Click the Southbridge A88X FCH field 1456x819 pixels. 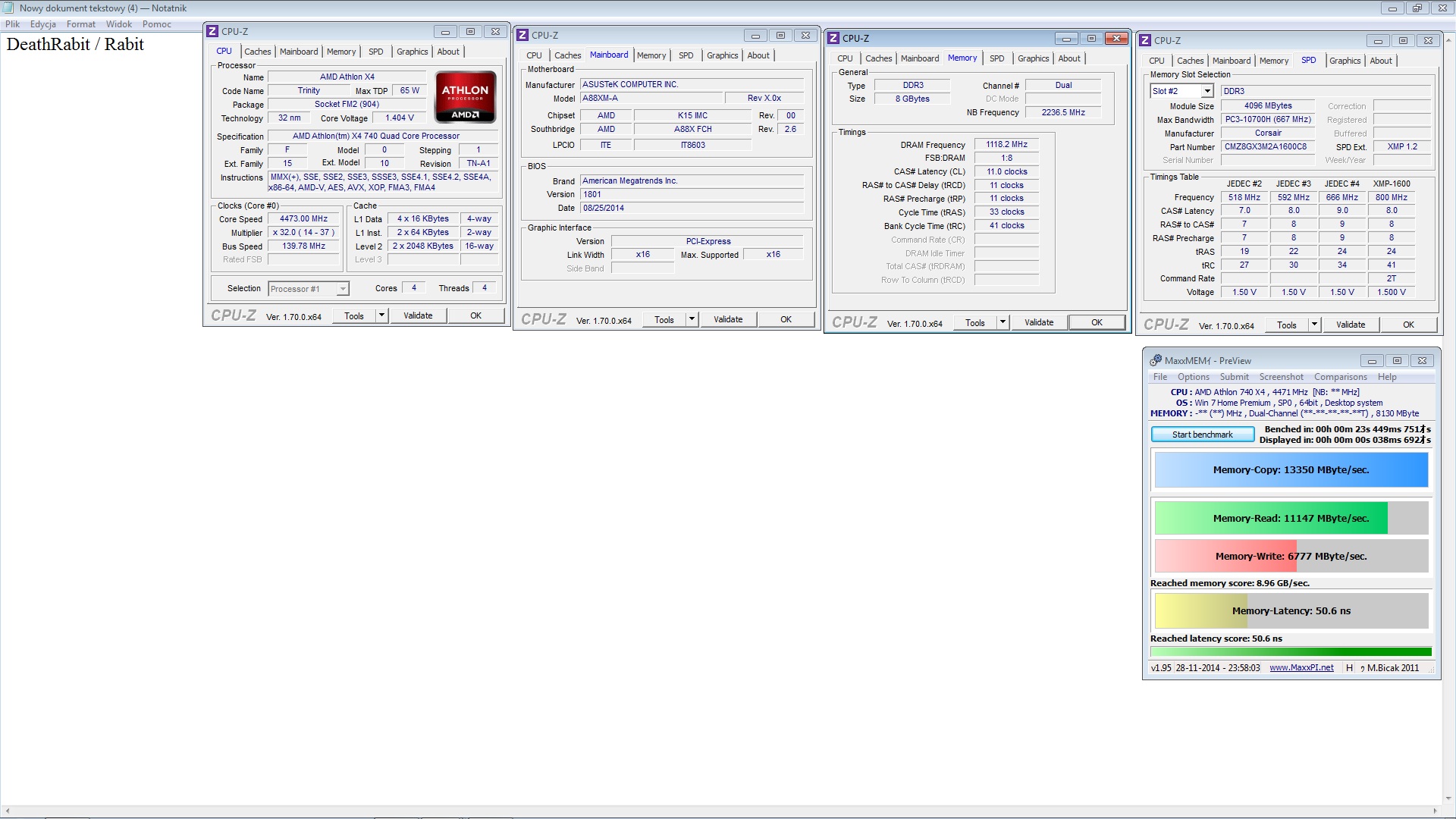pyautogui.click(x=692, y=129)
